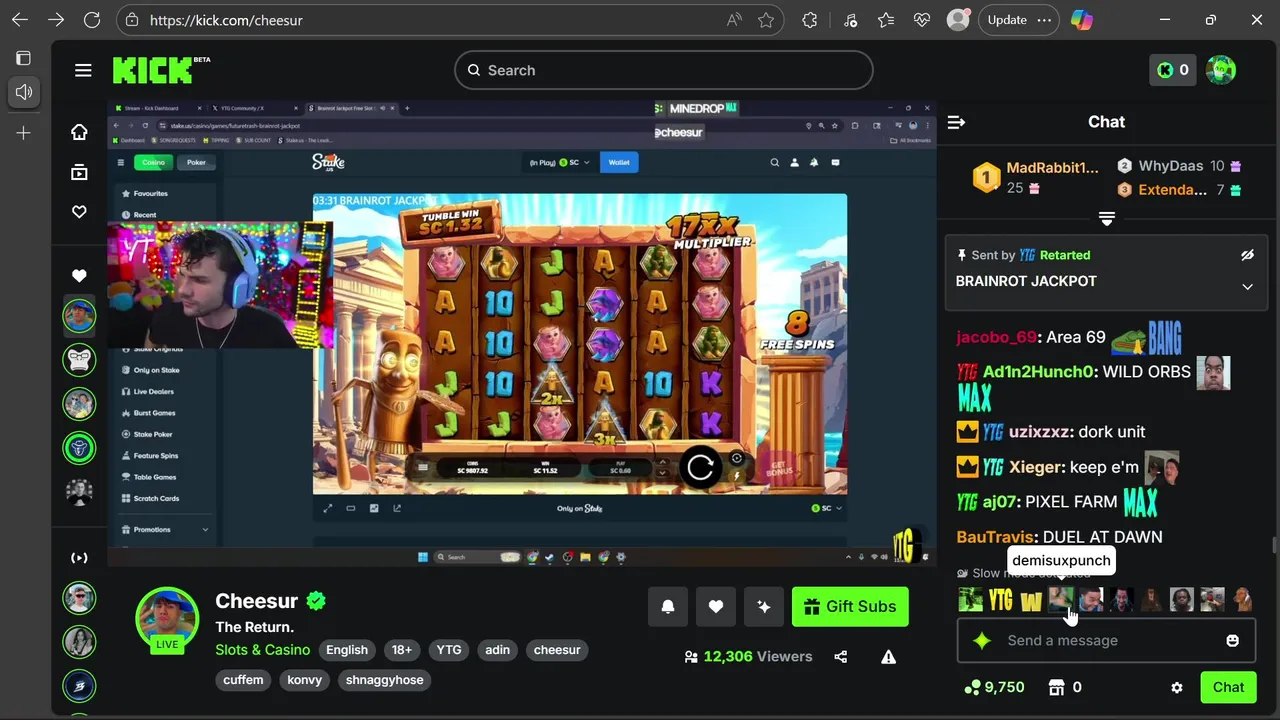Hide the pinned message
Image resolution: width=1280 pixels, height=720 pixels.
(x=1247, y=255)
